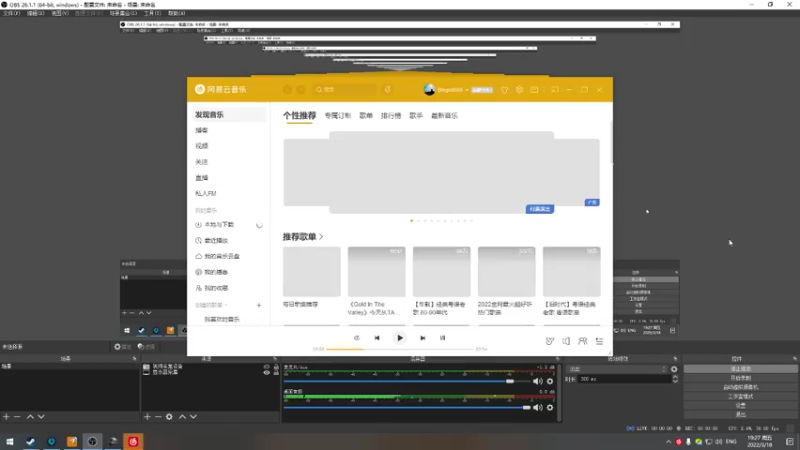Remove selected source in OBS sources panel
The height and width of the screenshot is (450, 800).
[x=158, y=417]
